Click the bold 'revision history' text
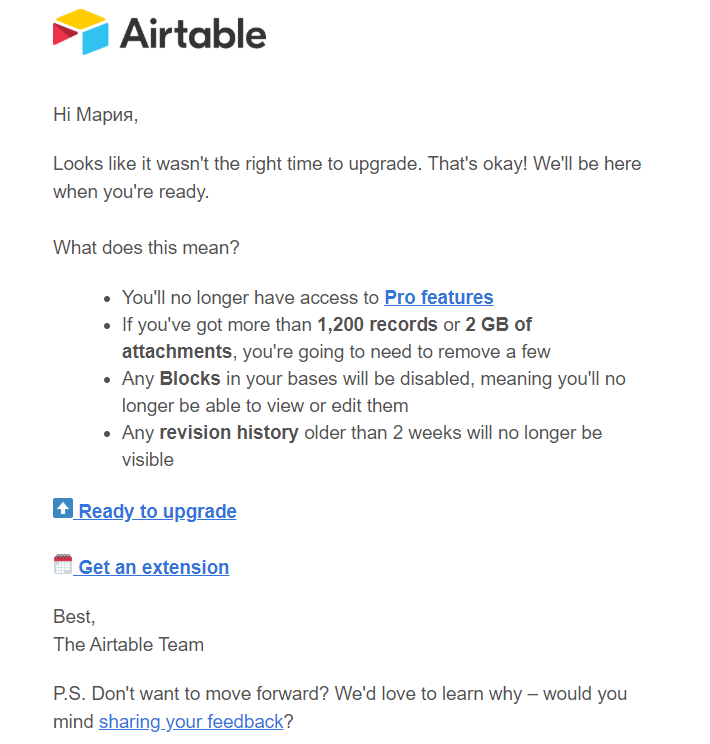710x744 pixels. tap(229, 433)
